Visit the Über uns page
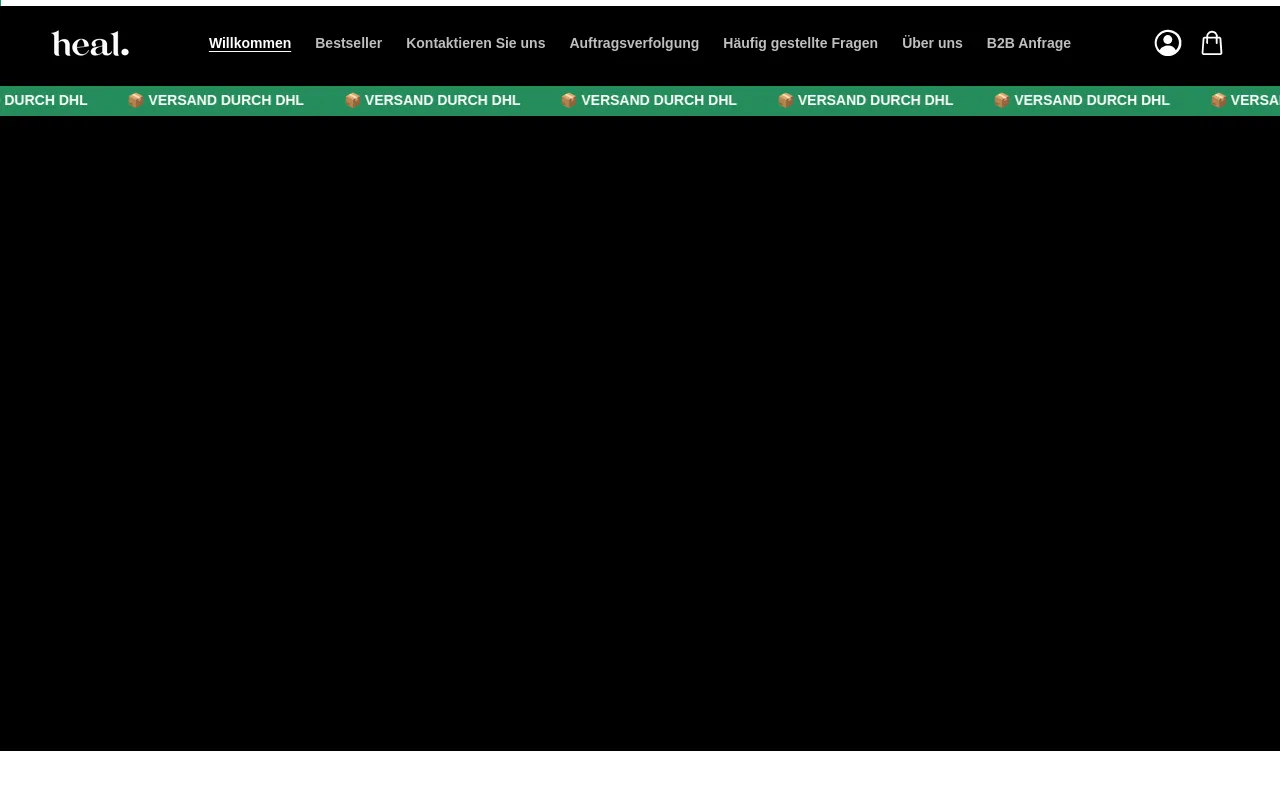The image size is (1280, 800). point(932,43)
